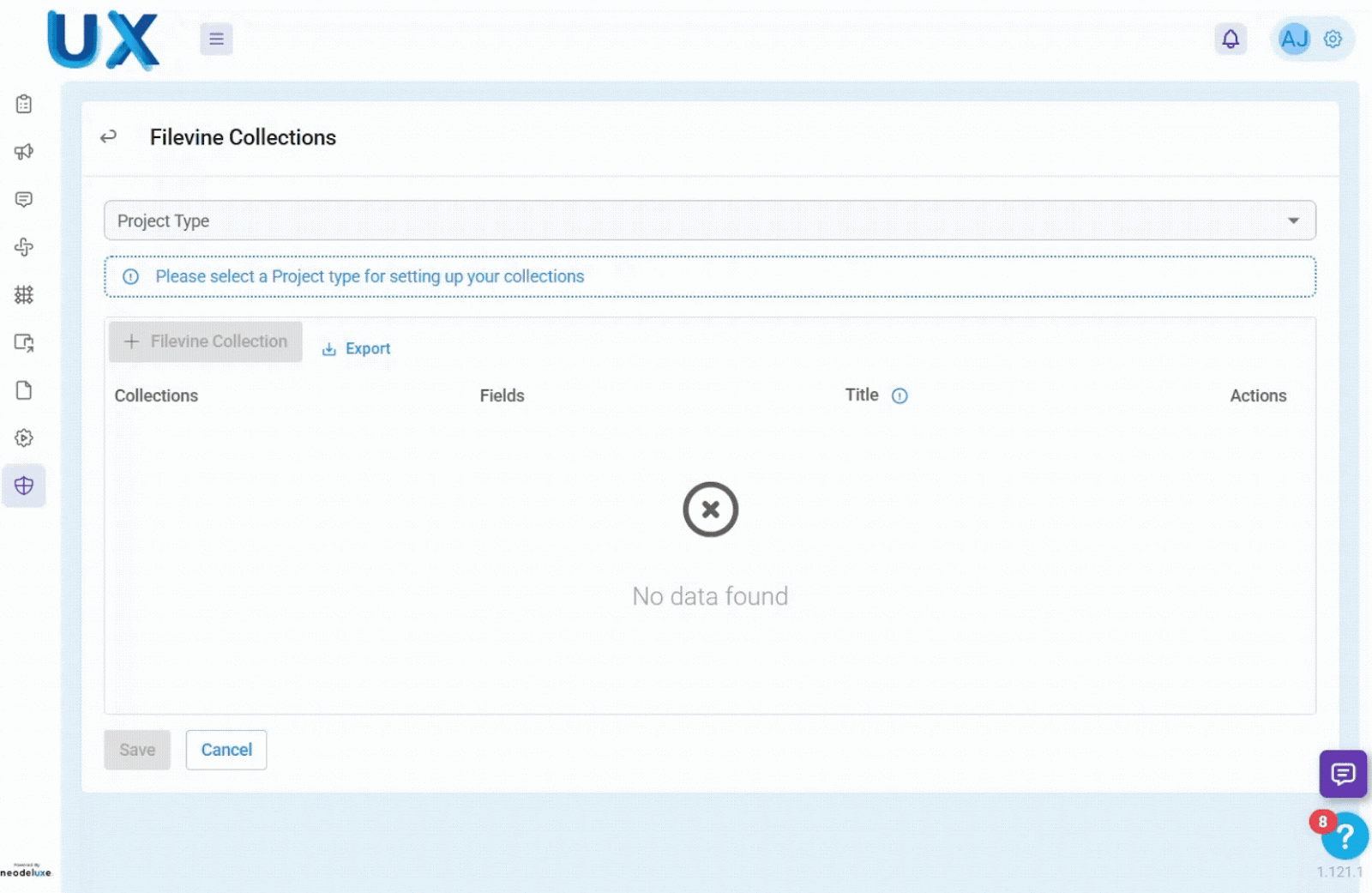Screen dimensions: 1372x893
Task: Open the shield sidebar icon
Action: [24, 486]
